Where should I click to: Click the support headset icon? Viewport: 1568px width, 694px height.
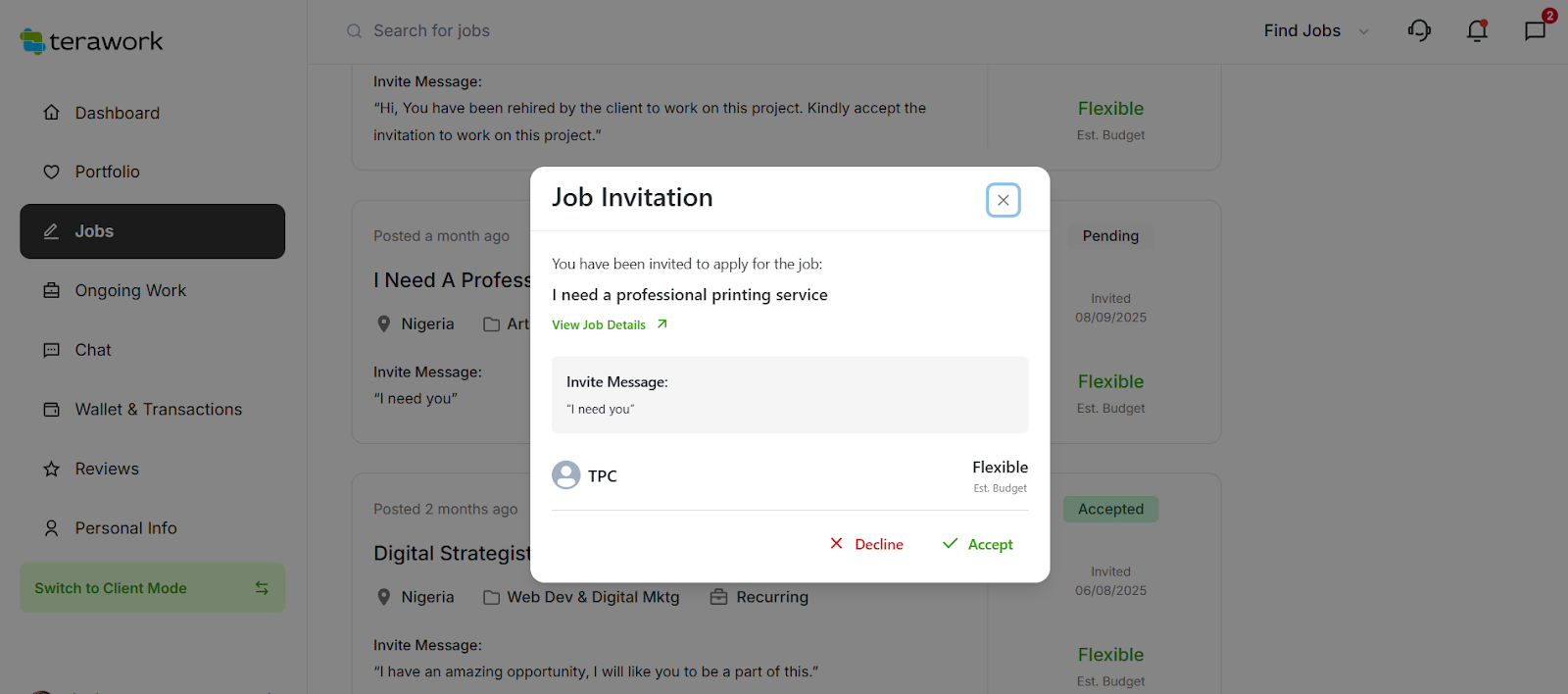(x=1419, y=31)
